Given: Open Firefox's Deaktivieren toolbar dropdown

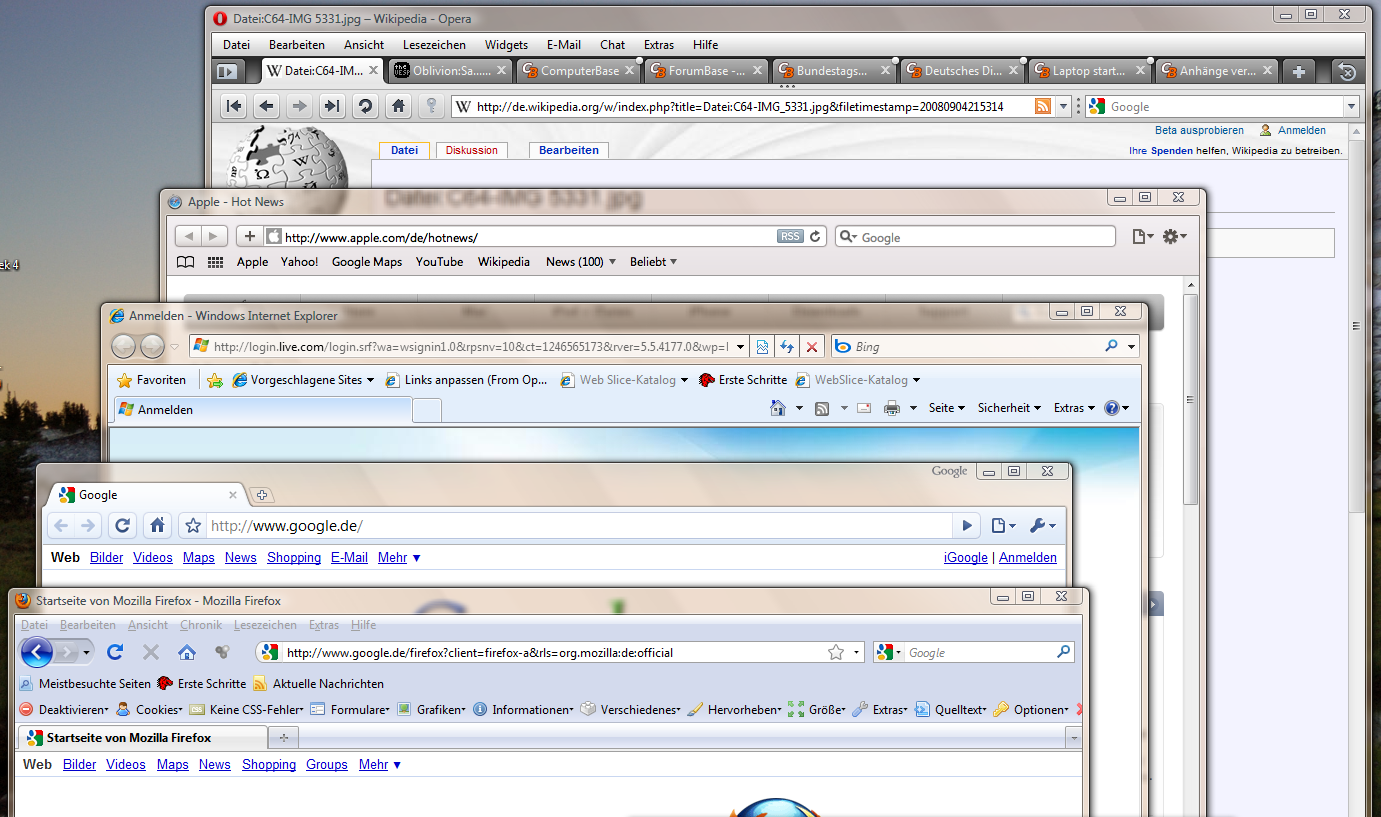Looking at the screenshot, I should tap(64, 710).
